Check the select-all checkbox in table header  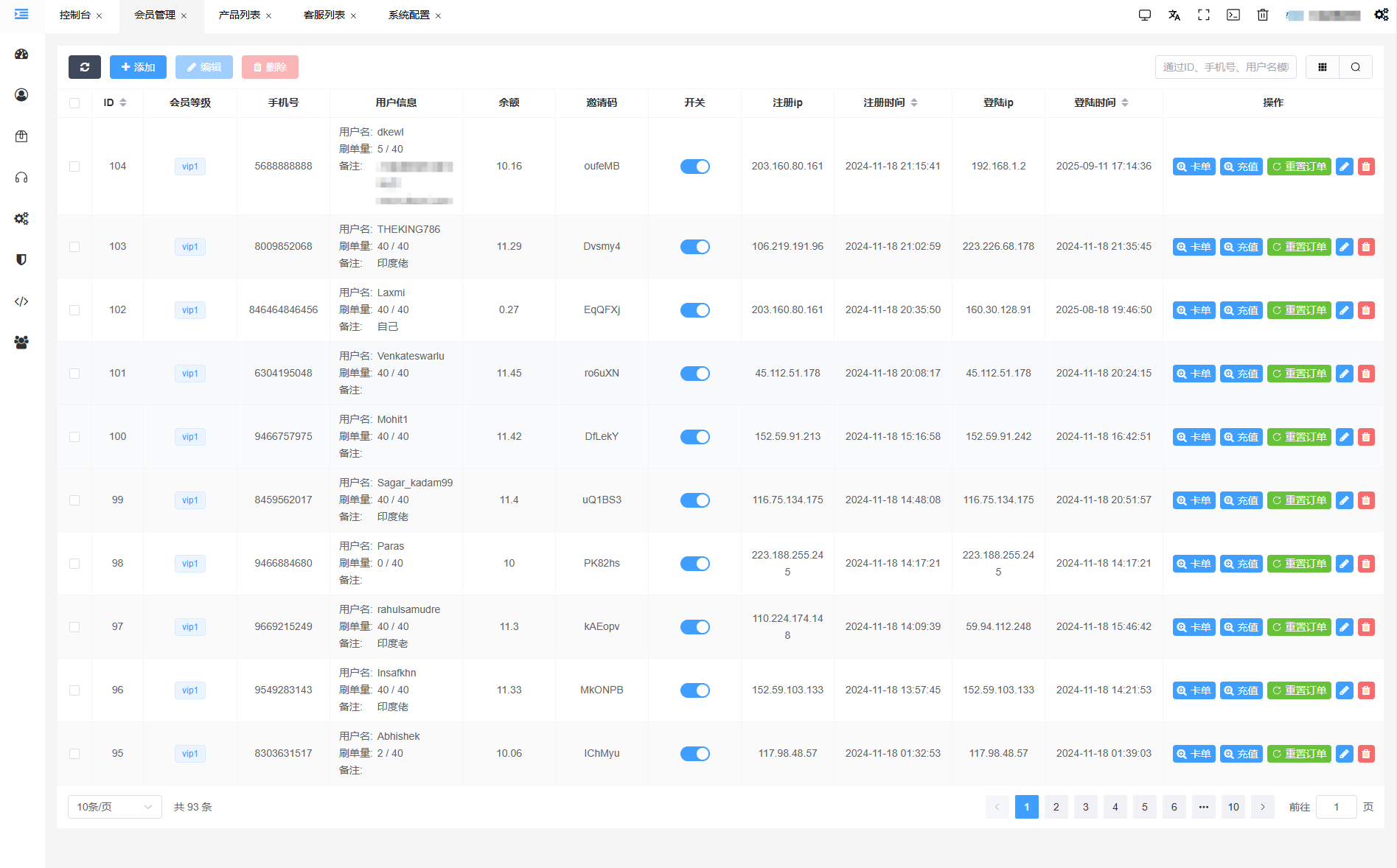click(74, 102)
